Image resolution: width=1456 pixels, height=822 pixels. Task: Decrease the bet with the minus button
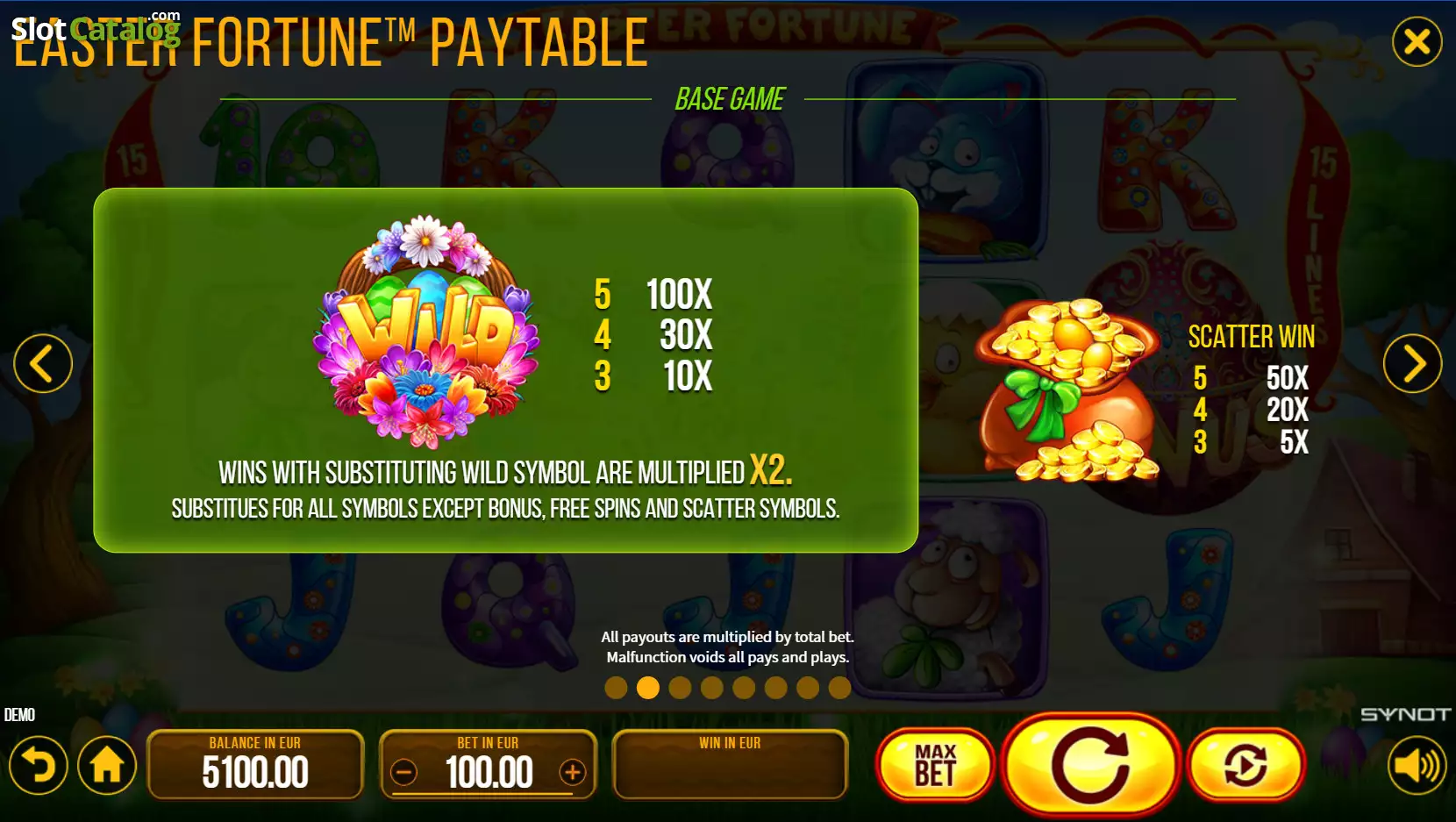(x=403, y=773)
